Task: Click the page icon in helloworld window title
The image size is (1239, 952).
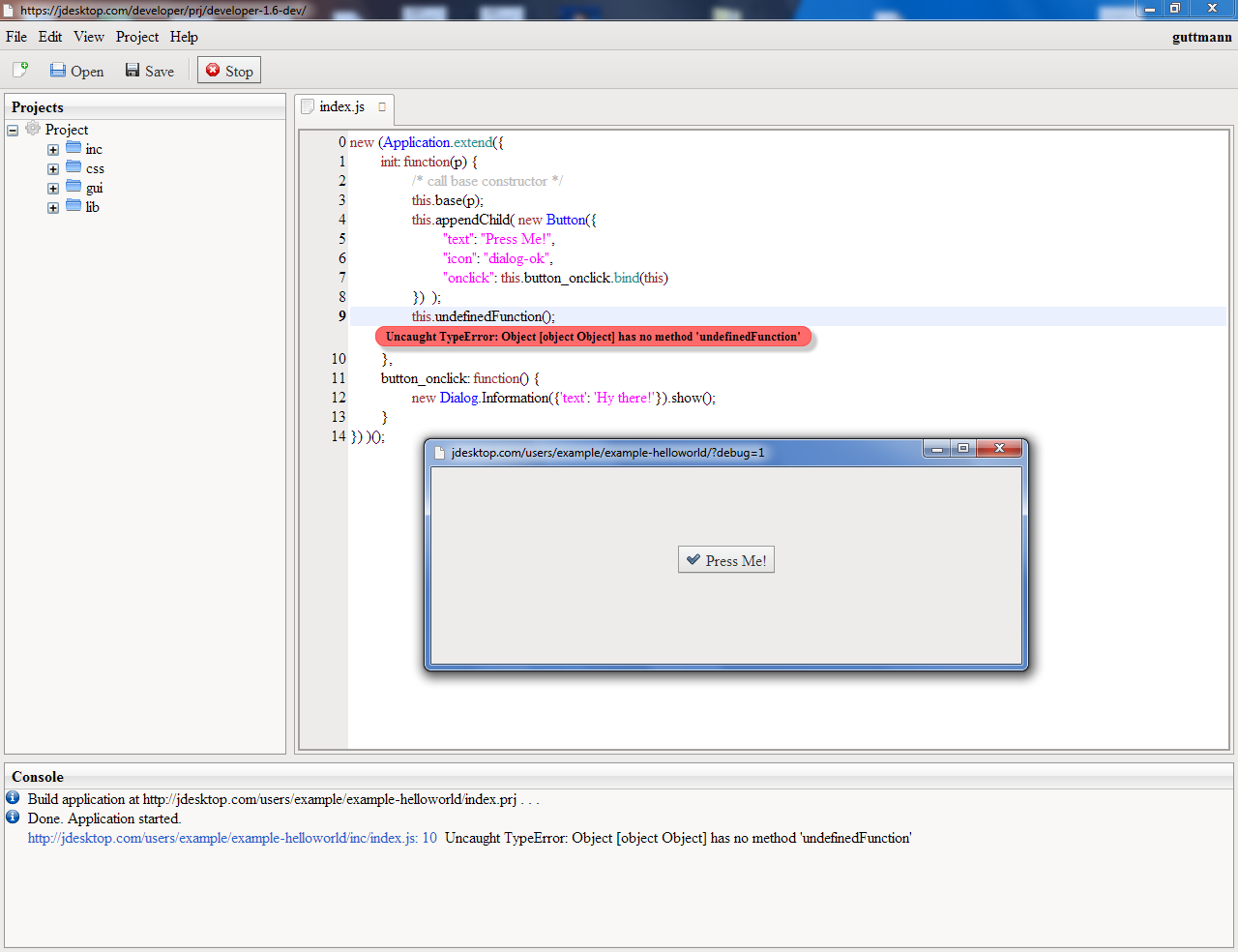Action: coord(439,453)
